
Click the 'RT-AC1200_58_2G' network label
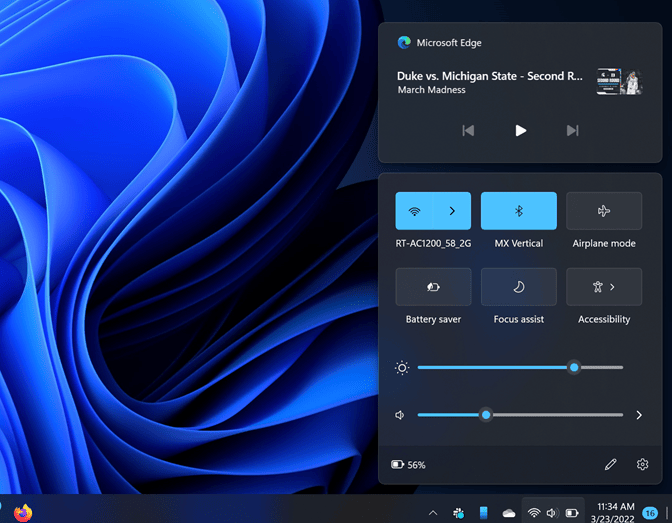point(433,243)
